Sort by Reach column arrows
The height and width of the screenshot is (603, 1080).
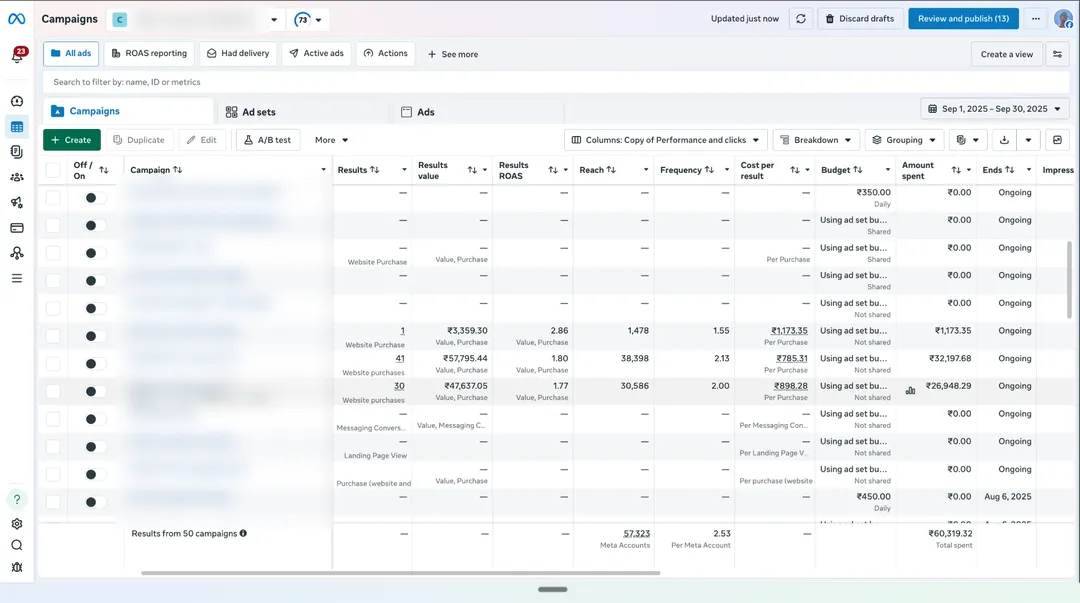click(x=611, y=170)
